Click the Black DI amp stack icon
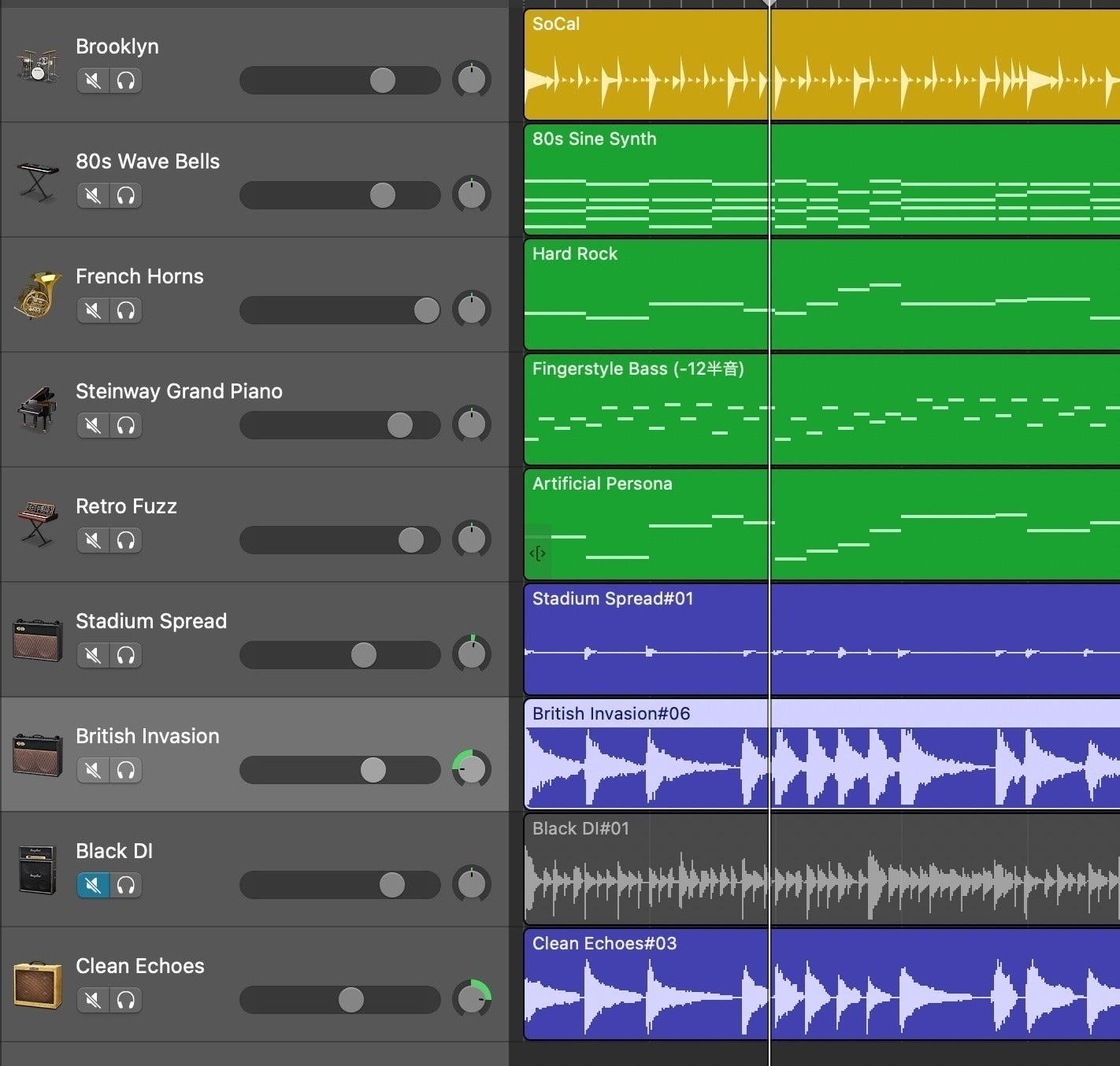 [x=37, y=869]
